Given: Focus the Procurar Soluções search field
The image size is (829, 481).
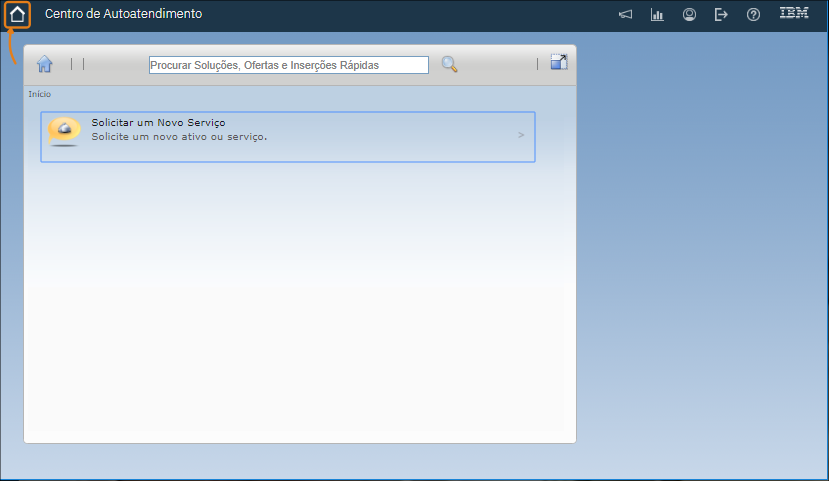Looking at the screenshot, I should tap(288, 65).
